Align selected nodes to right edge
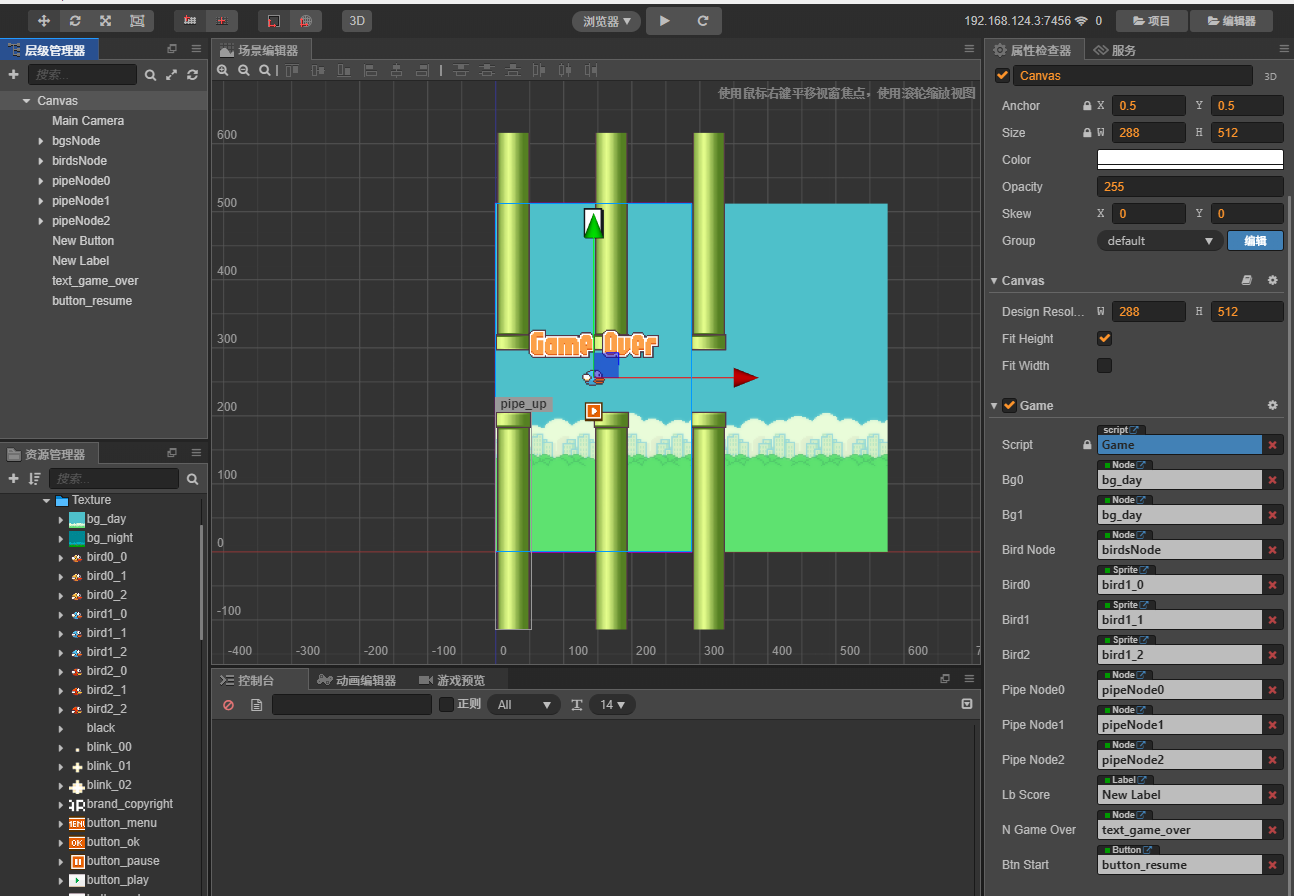Viewport: 1294px width, 896px height. 422,70
